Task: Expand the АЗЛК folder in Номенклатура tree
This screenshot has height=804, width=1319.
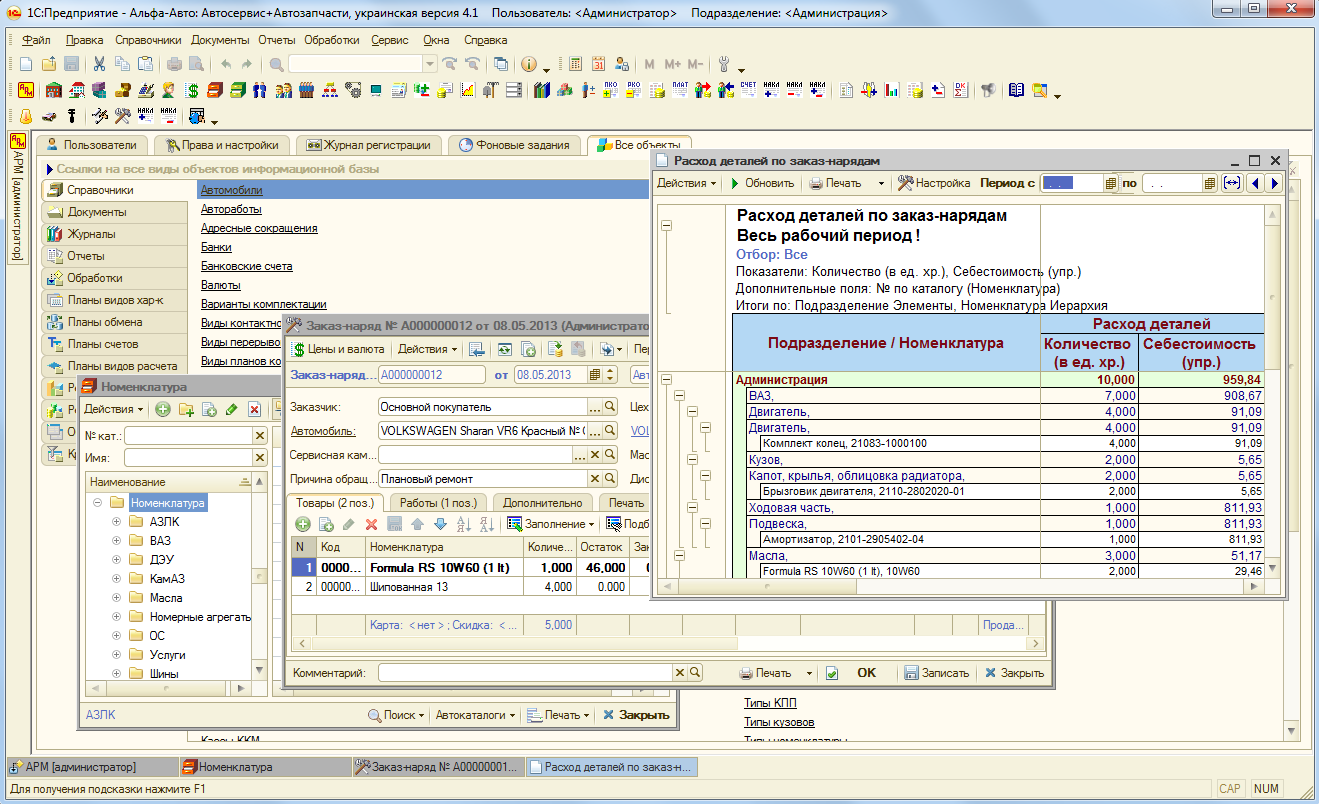Action: 116,522
